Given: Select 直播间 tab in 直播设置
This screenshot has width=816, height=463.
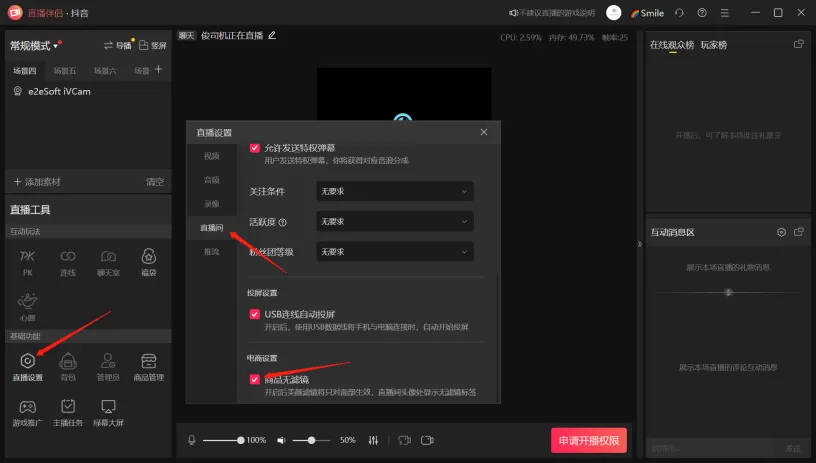Looking at the screenshot, I should coord(211,228).
